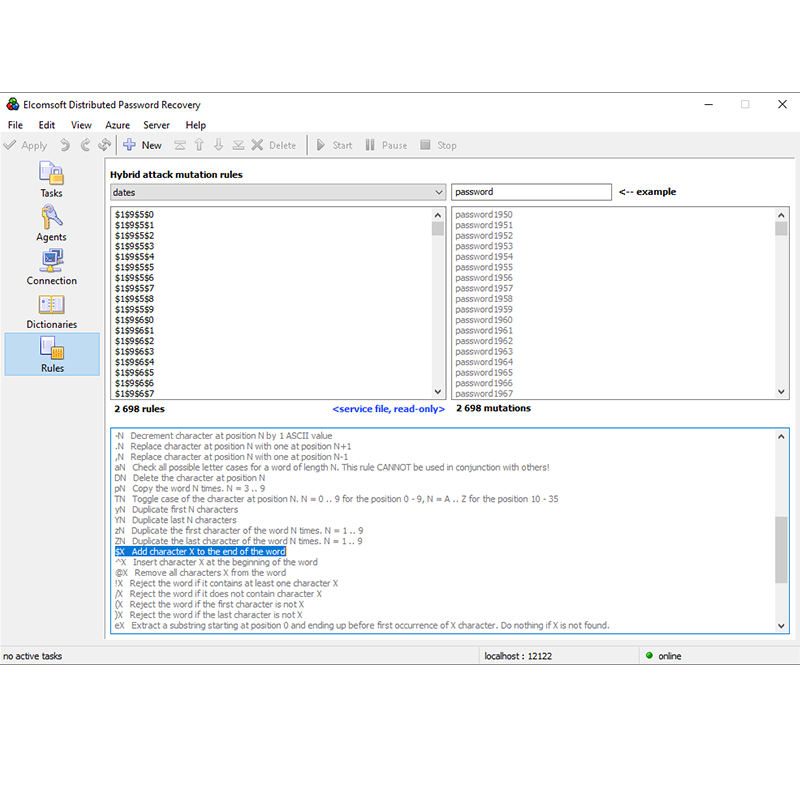Screen dimensions: 800x800
Task: Click the move down arrow icon
Action: coord(218,145)
